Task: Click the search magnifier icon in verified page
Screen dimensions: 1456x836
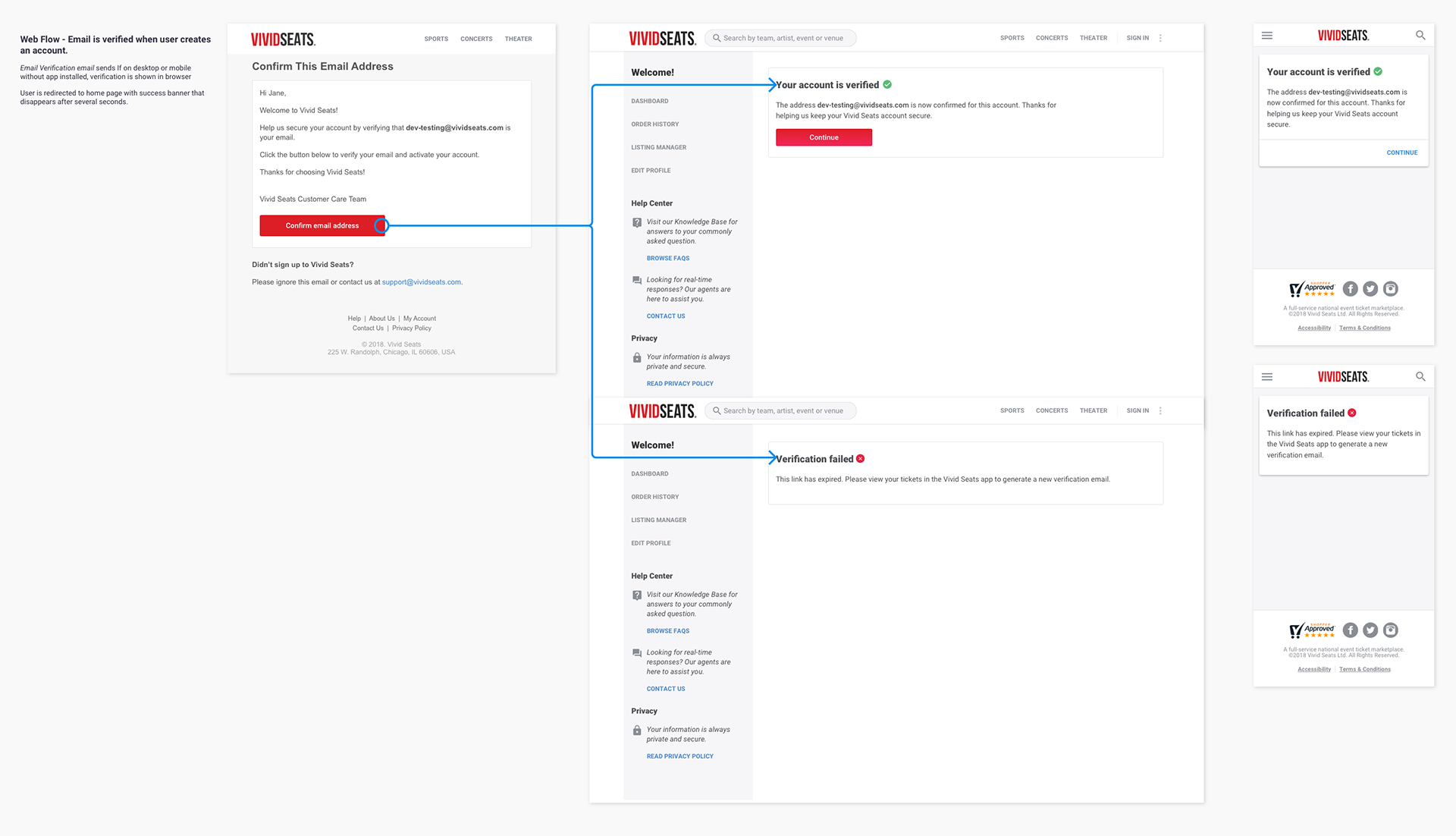Action: 716,38
